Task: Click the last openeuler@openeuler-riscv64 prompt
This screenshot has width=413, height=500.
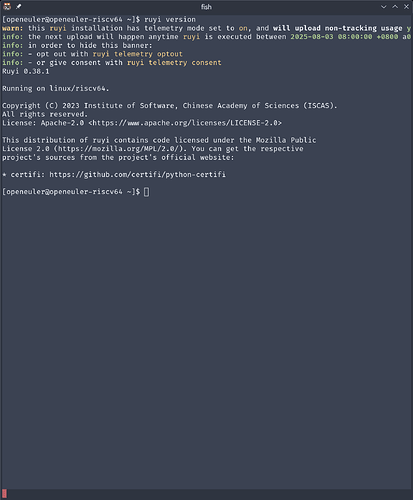Action: 71,192
